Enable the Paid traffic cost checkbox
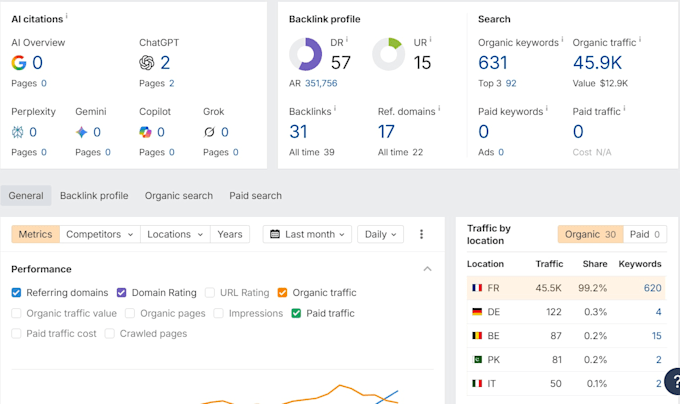Image resolution: width=680 pixels, height=404 pixels. [x=16, y=333]
